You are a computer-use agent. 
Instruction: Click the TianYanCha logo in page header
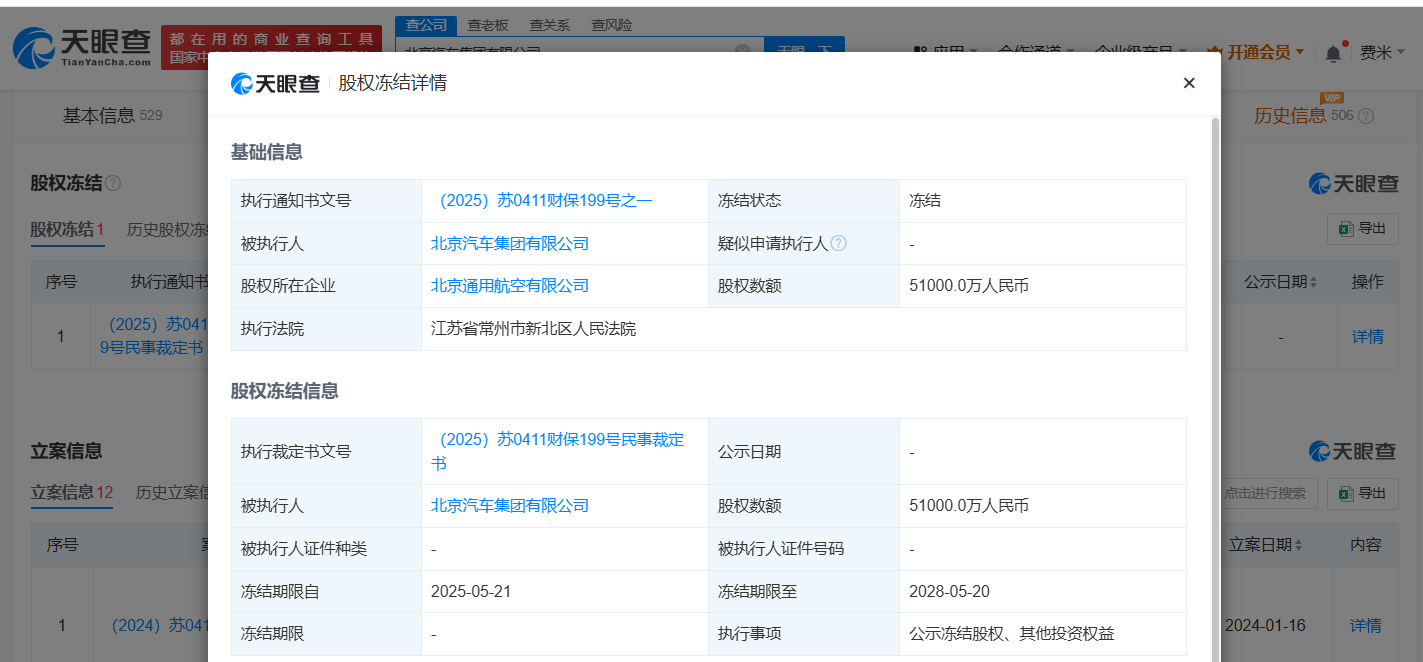pos(82,47)
